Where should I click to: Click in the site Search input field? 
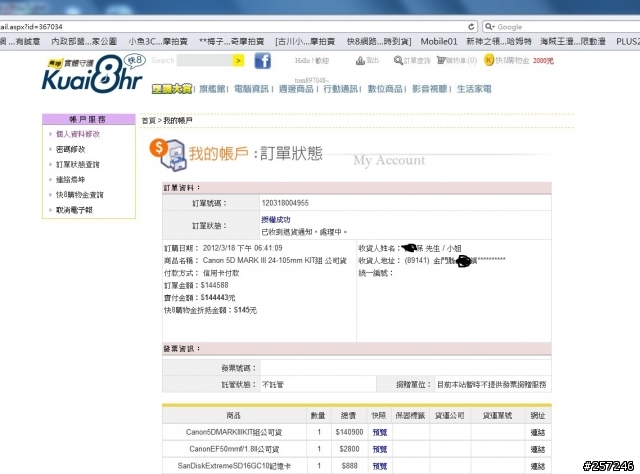pyautogui.click(x=204, y=60)
